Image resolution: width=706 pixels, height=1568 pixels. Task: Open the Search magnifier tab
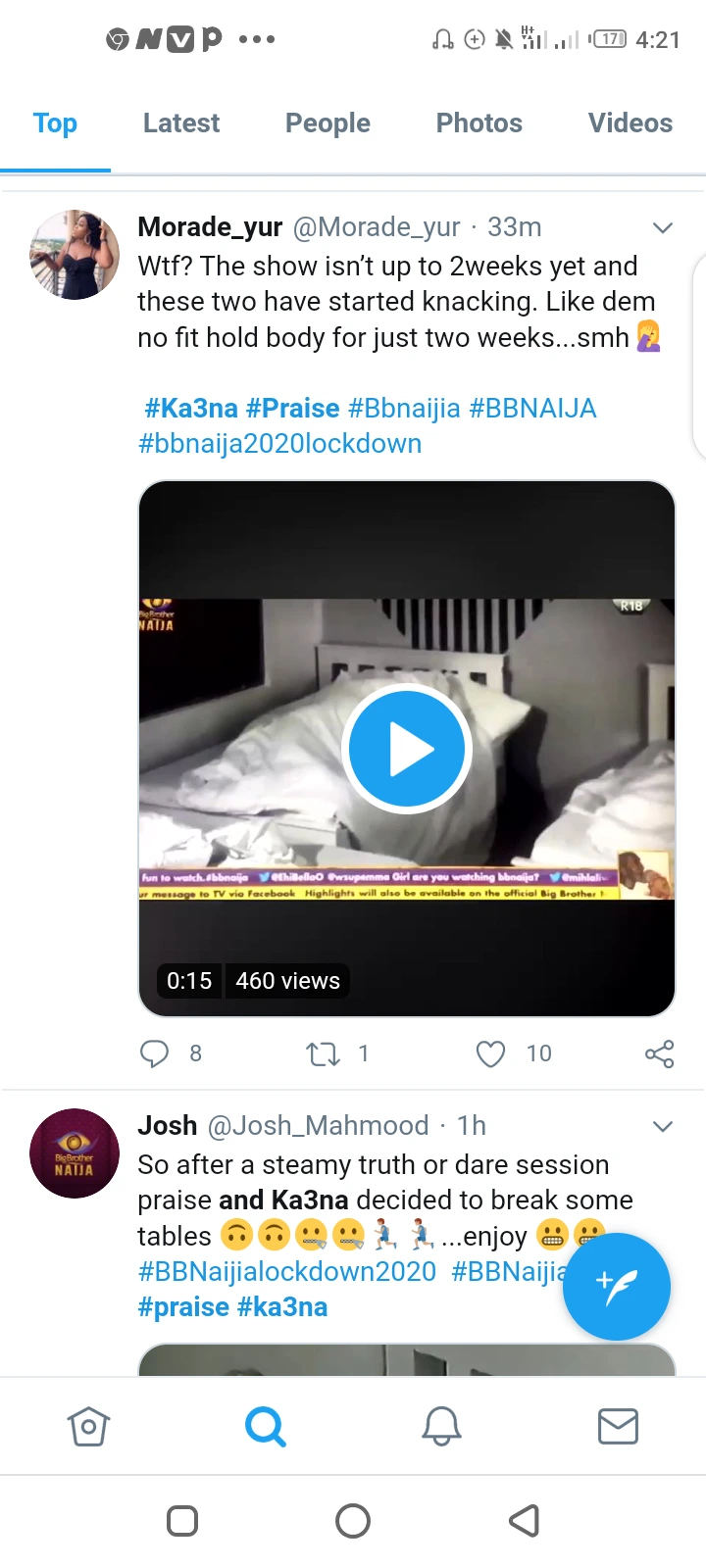pos(265,1426)
